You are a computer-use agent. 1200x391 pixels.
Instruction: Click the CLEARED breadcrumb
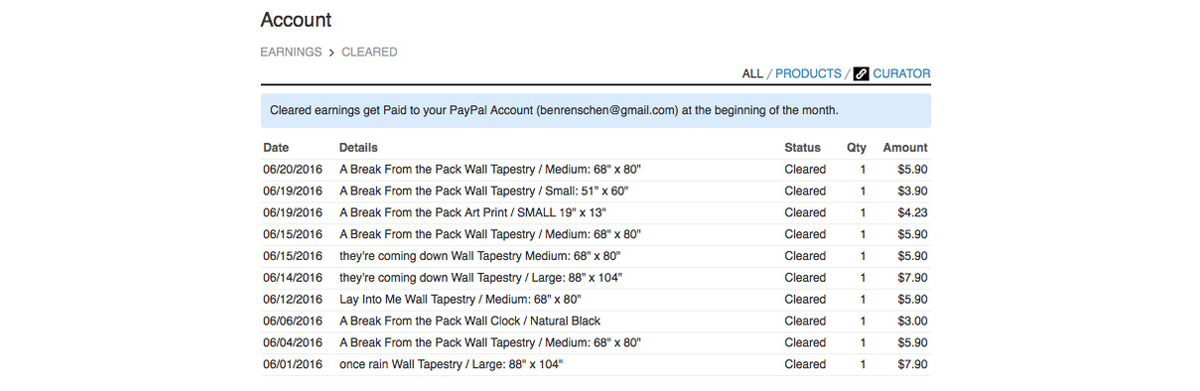369,52
